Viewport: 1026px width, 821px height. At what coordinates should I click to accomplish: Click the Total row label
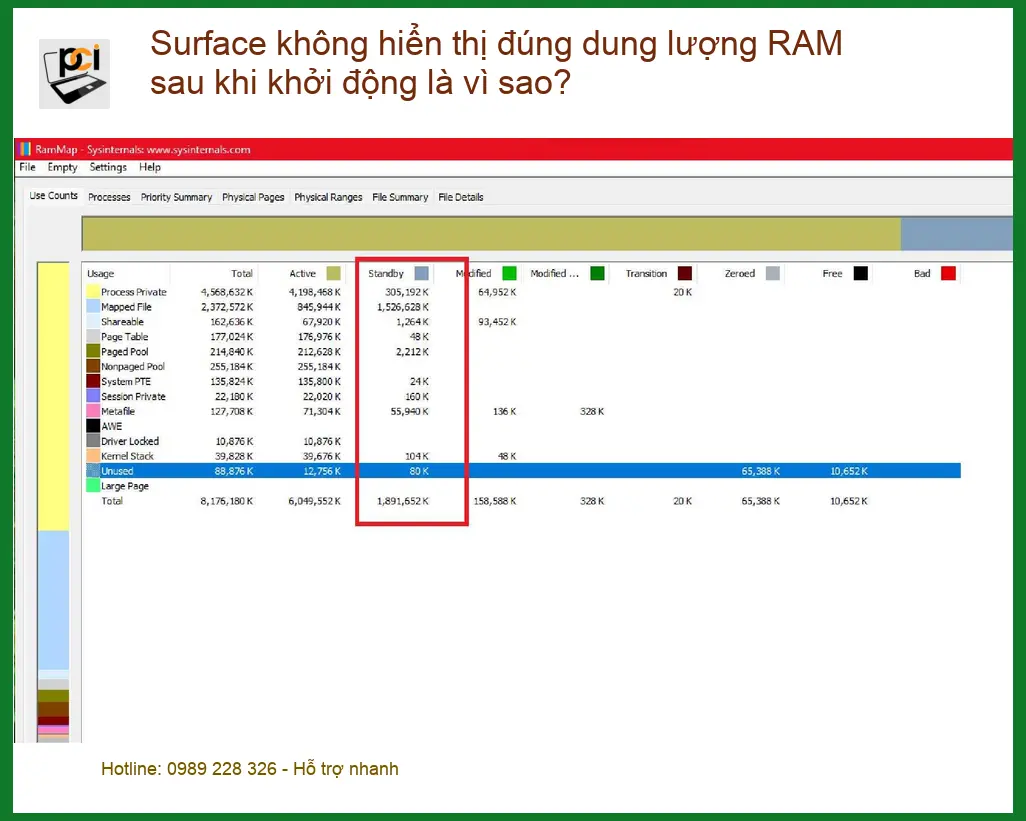112,501
